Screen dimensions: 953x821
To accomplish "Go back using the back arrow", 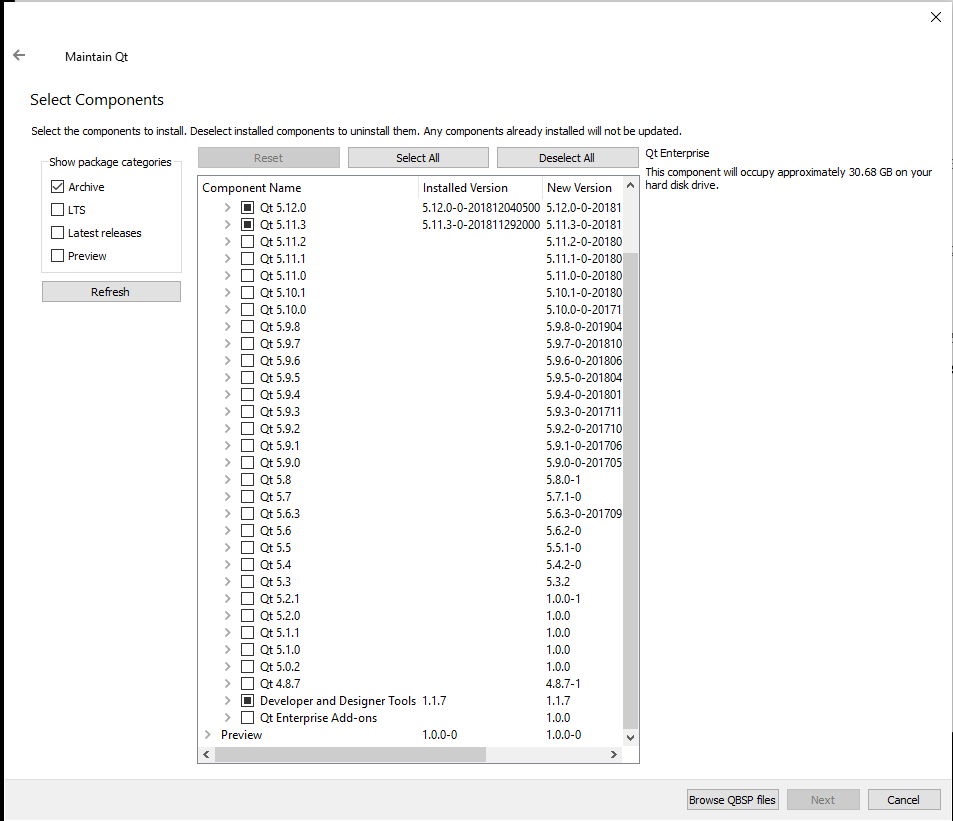I will (x=19, y=55).
